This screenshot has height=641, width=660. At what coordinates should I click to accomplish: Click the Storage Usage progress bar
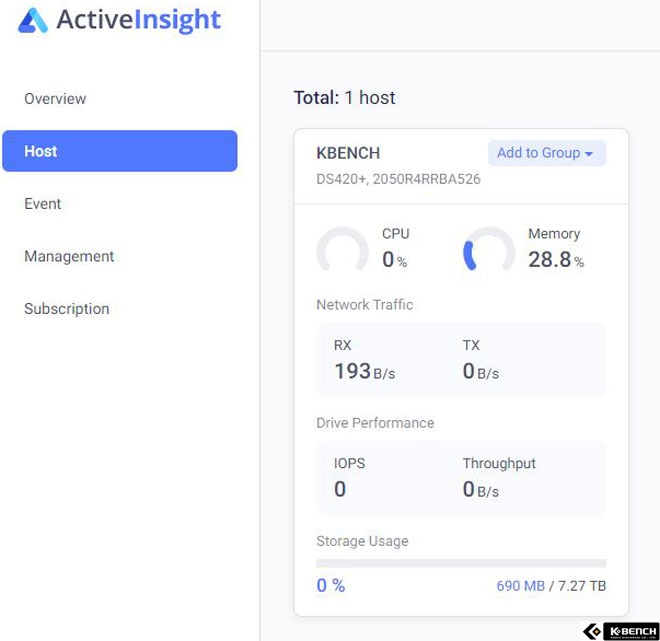click(x=461, y=563)
